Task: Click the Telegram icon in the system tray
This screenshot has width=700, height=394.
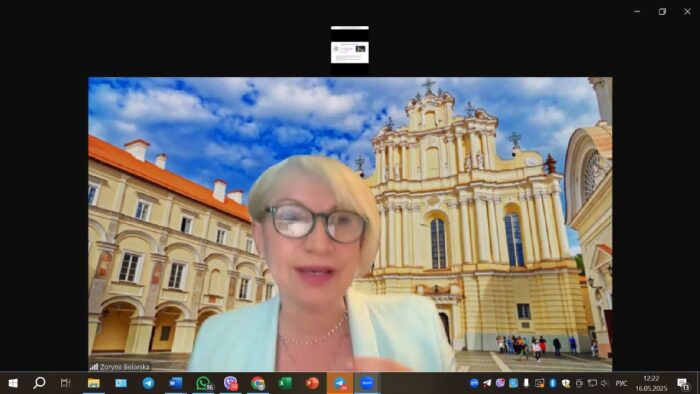Action: click(x=487, y=383)
